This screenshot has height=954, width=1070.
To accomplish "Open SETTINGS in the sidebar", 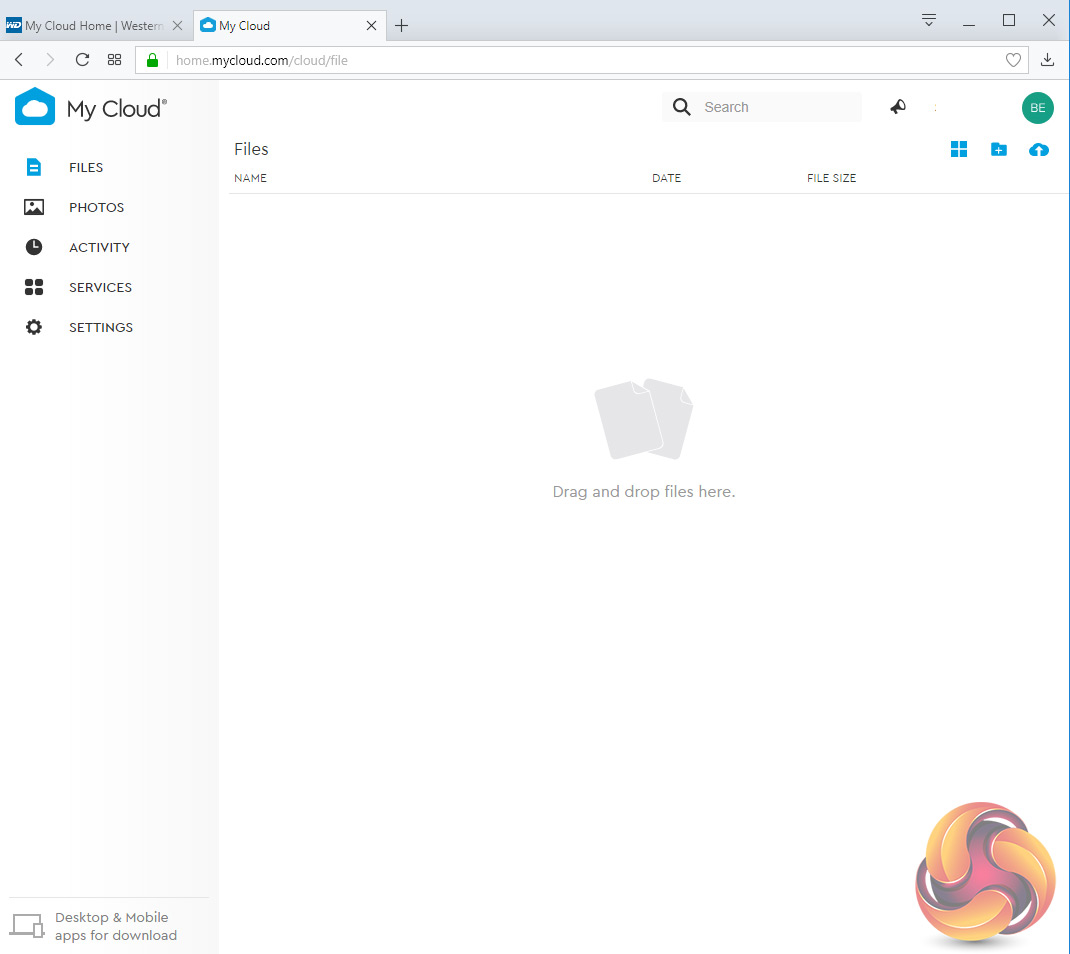I will [x=101, y=328].
